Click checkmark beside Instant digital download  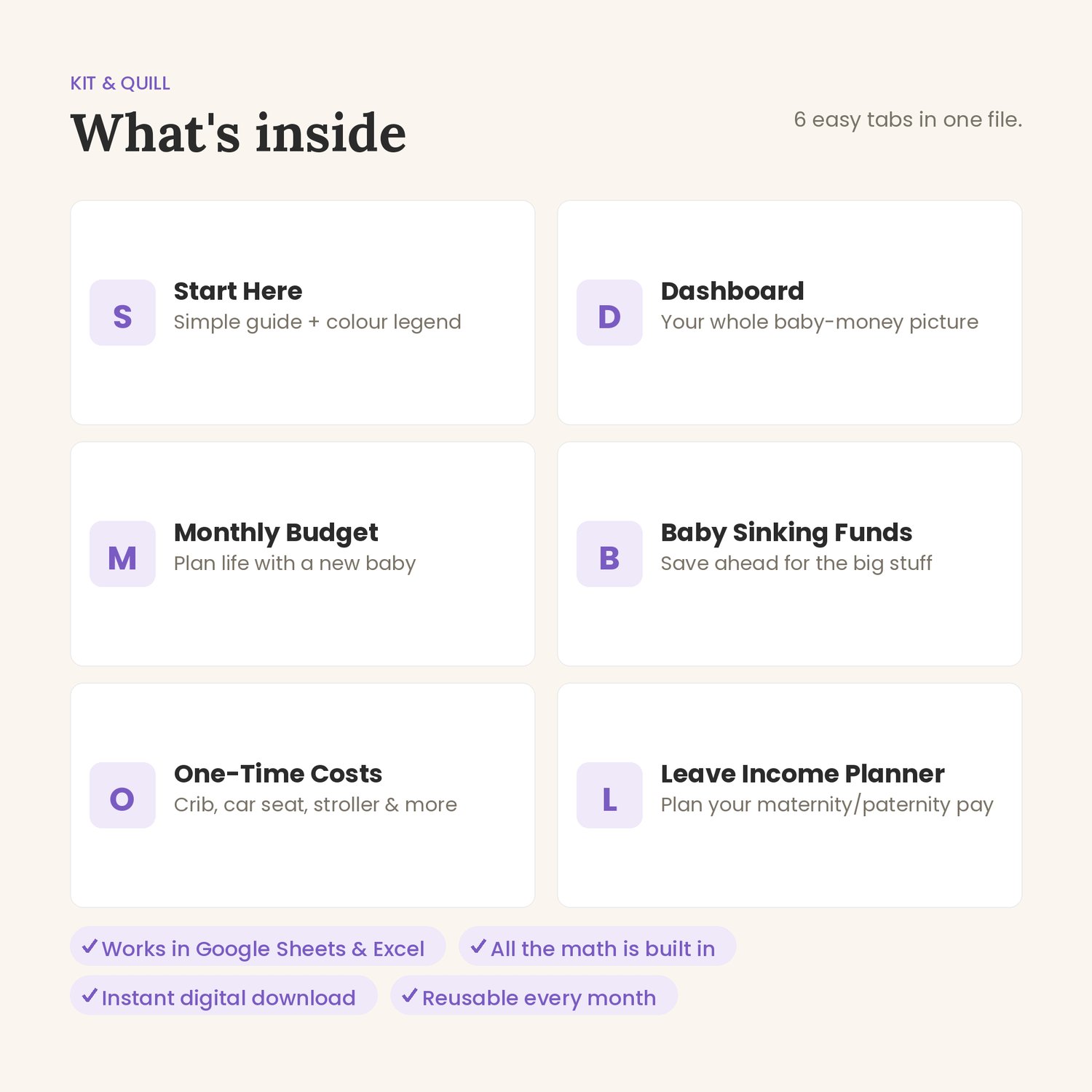(90, 995)
